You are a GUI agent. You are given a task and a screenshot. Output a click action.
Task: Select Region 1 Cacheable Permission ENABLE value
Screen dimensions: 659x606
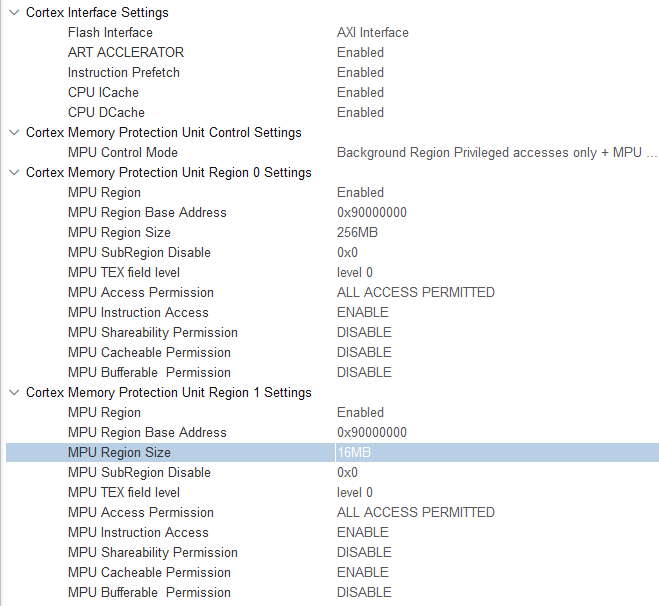coord(362,572)
